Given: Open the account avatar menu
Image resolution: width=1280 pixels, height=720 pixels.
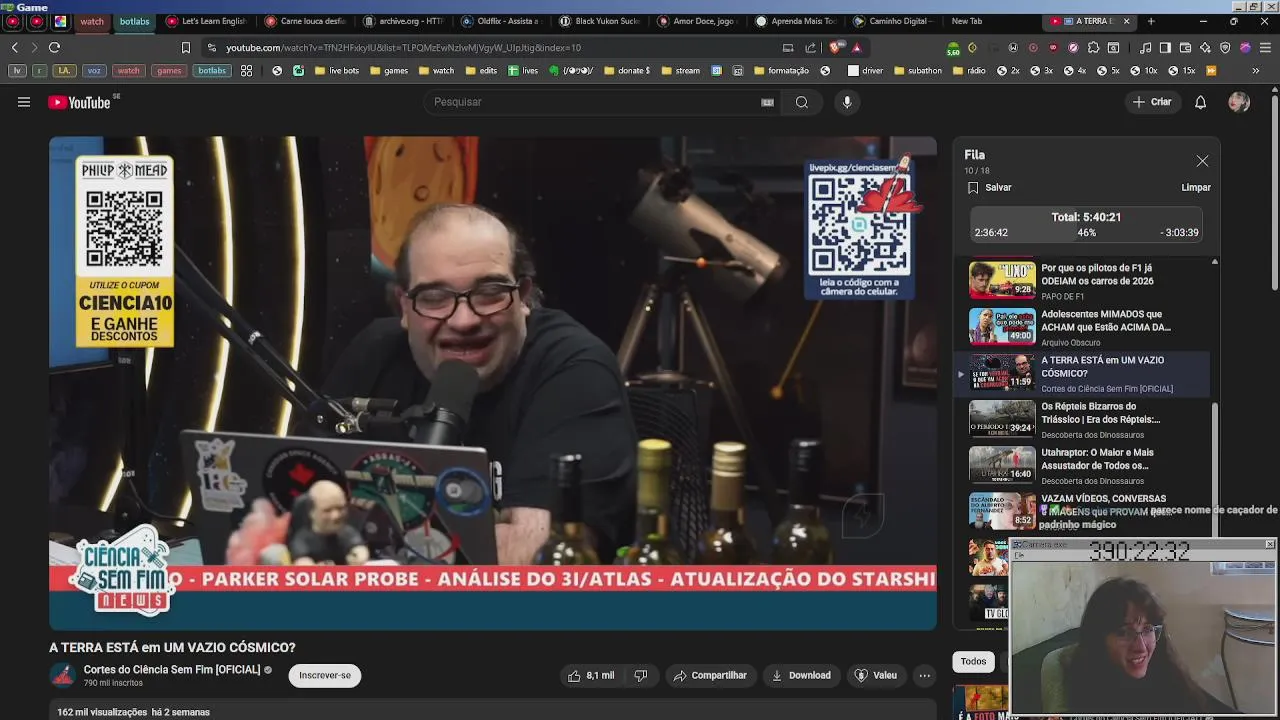Looking at the screenshot, I should click(x=1239, y=102).
